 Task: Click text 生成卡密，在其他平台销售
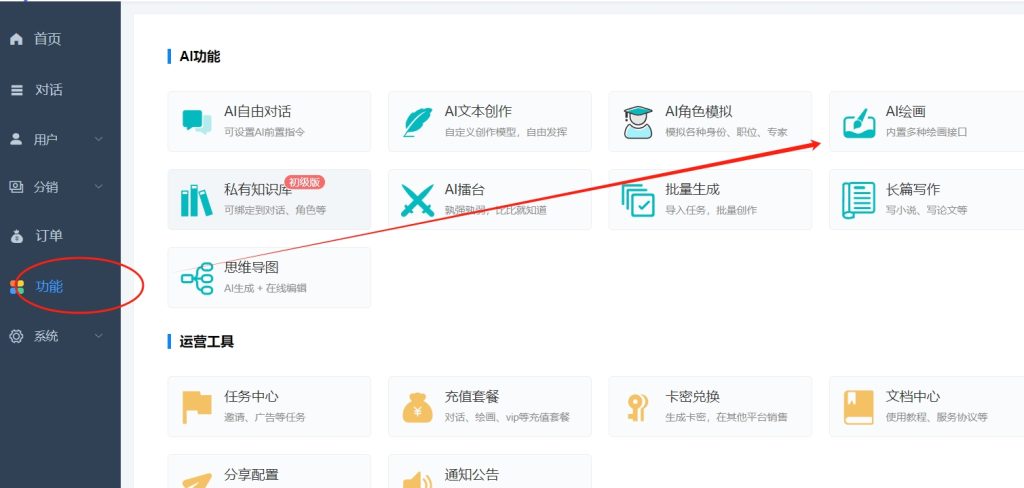[726, 417]
